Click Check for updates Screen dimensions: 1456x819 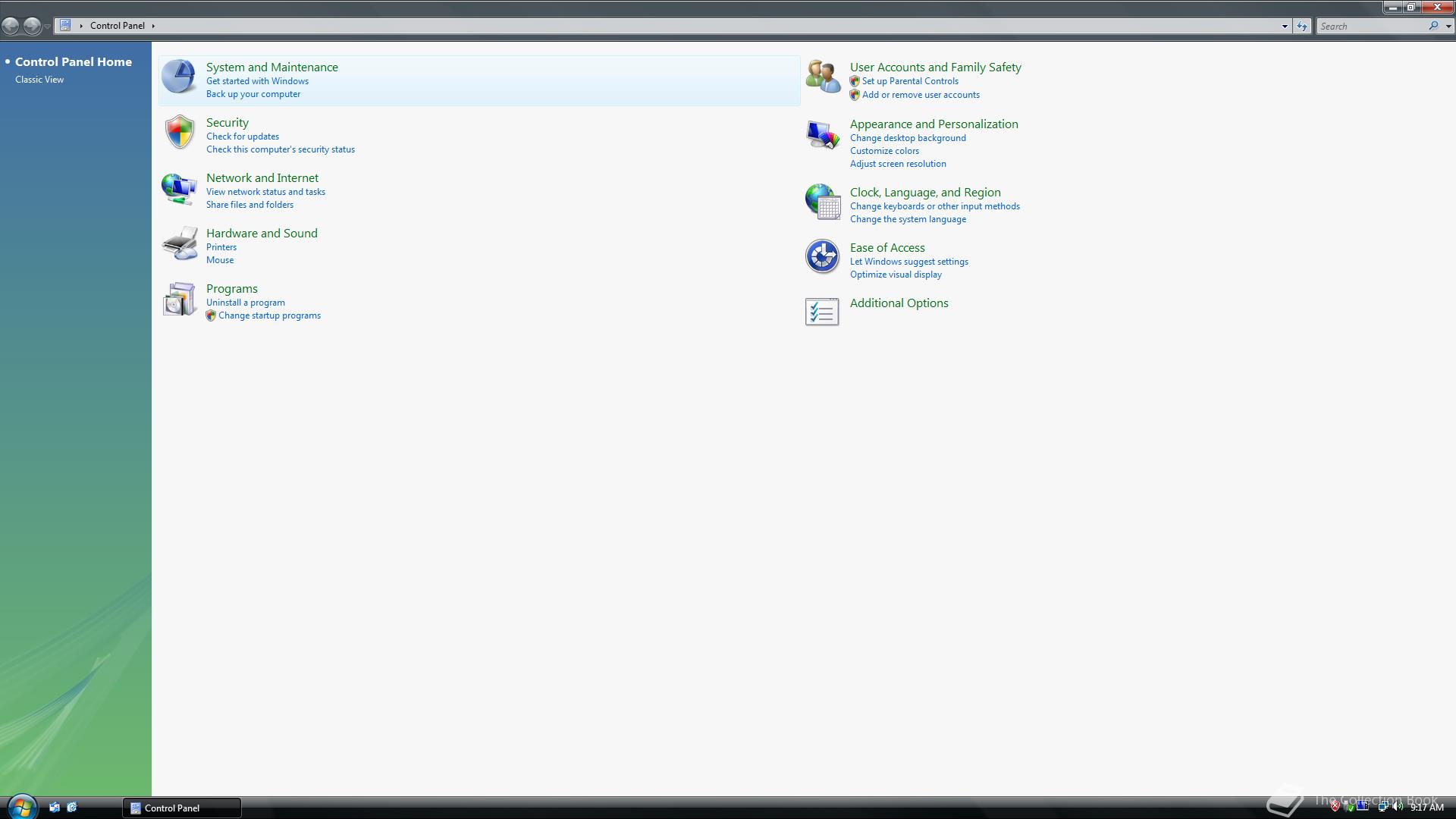(x=243, y=136)
